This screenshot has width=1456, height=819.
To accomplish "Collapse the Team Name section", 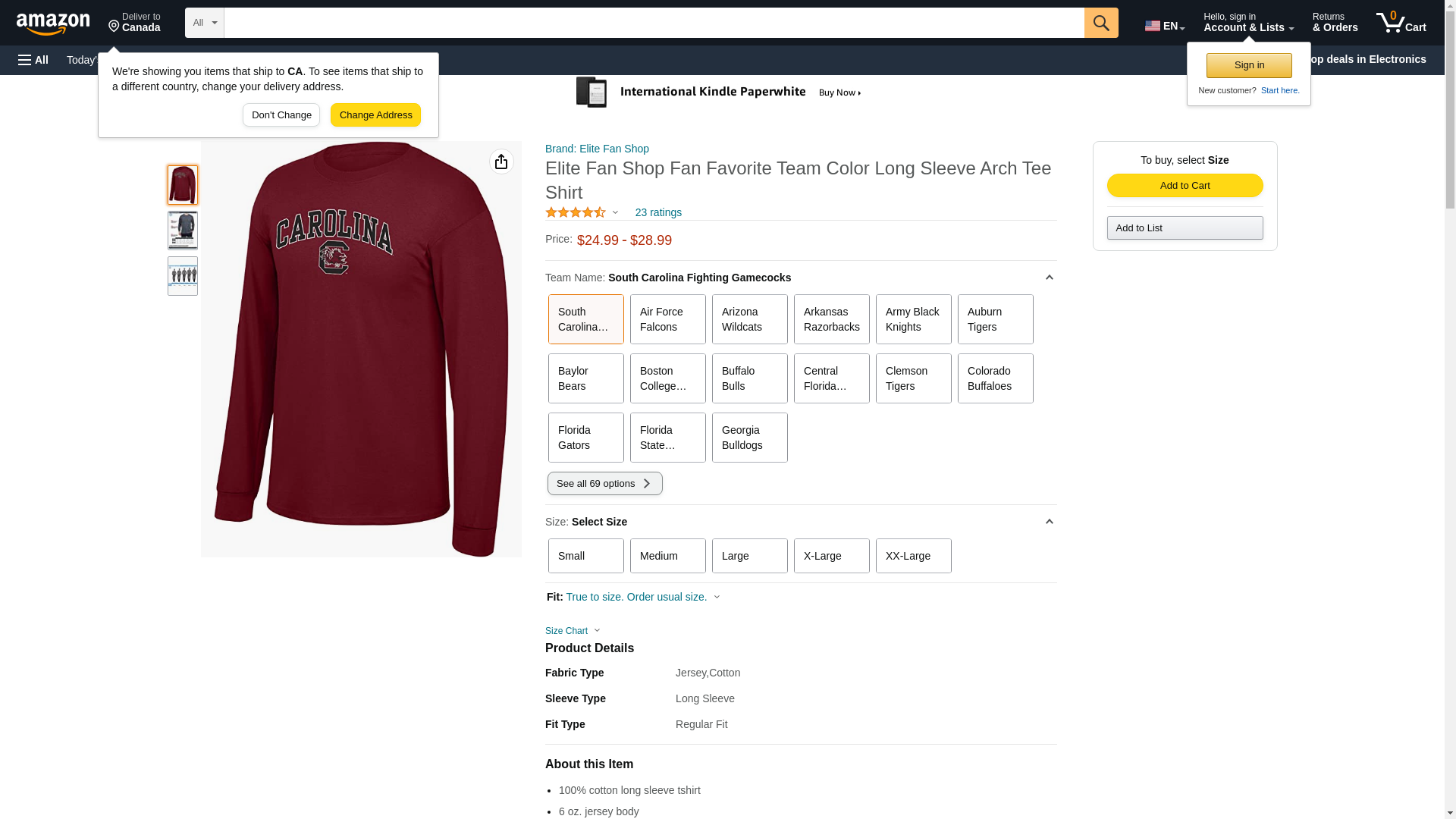I will coord(1049,278).
